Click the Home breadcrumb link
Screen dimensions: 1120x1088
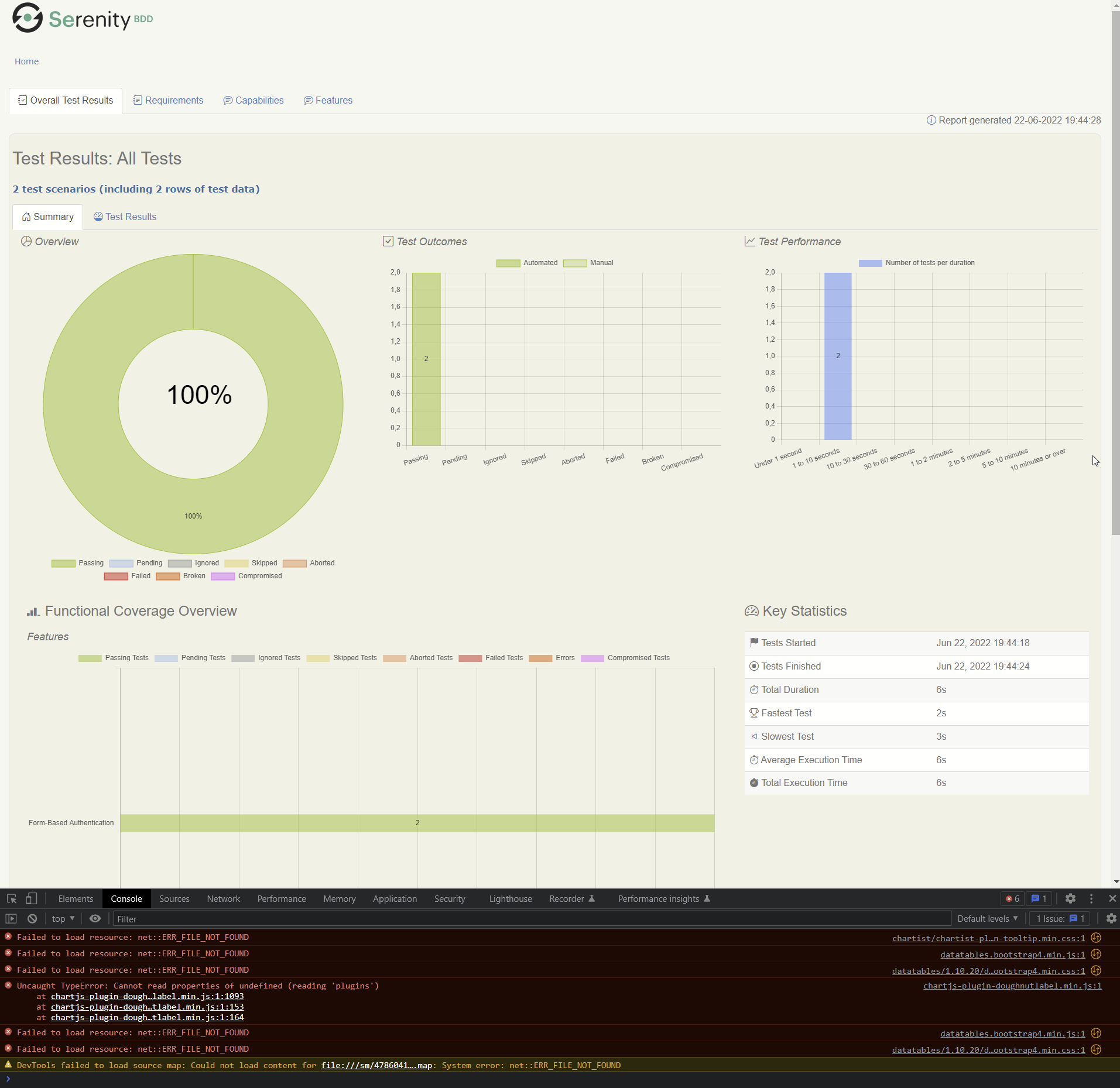pyautogui.click(x=26, y=61)
